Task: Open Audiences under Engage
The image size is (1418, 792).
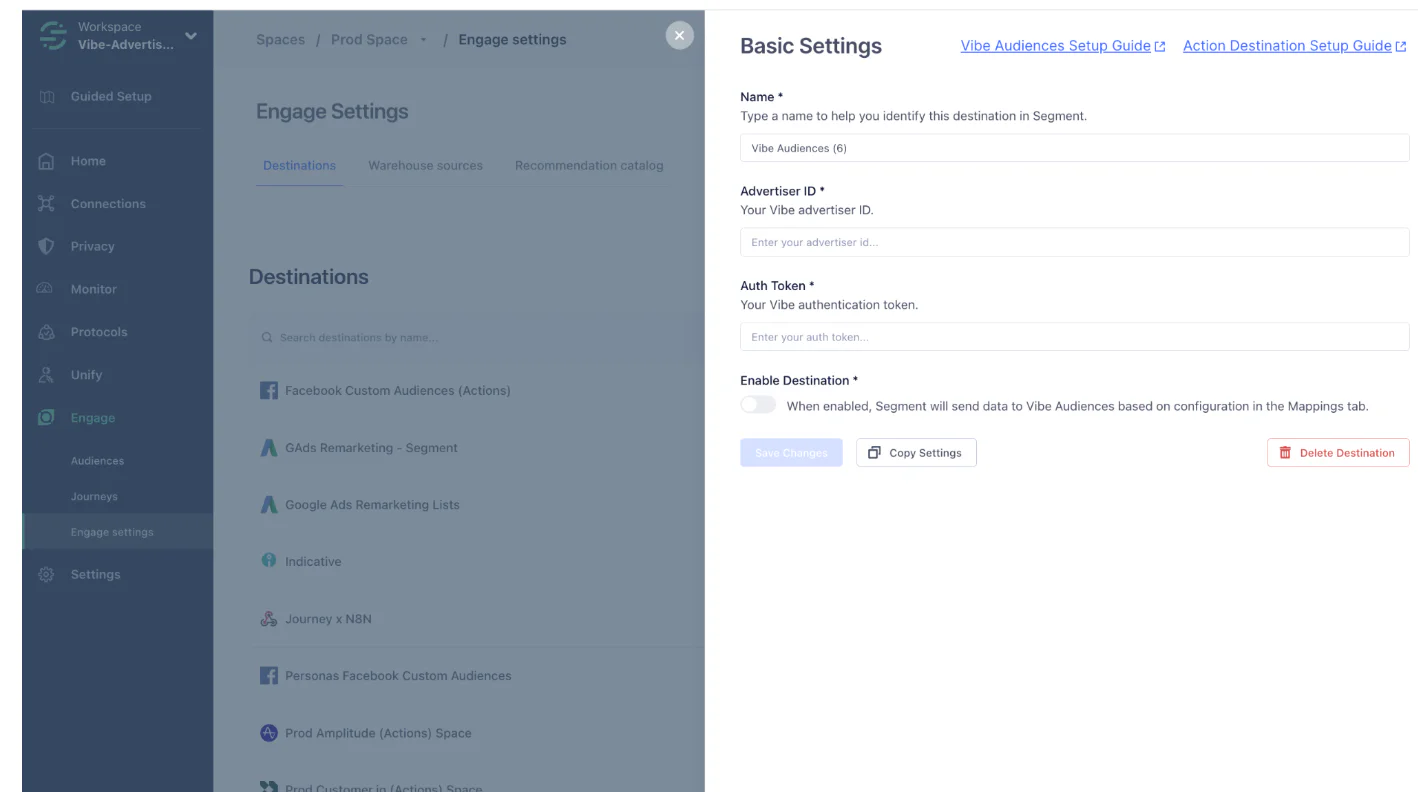Action: pyautogui.click(x=98, y=461)
